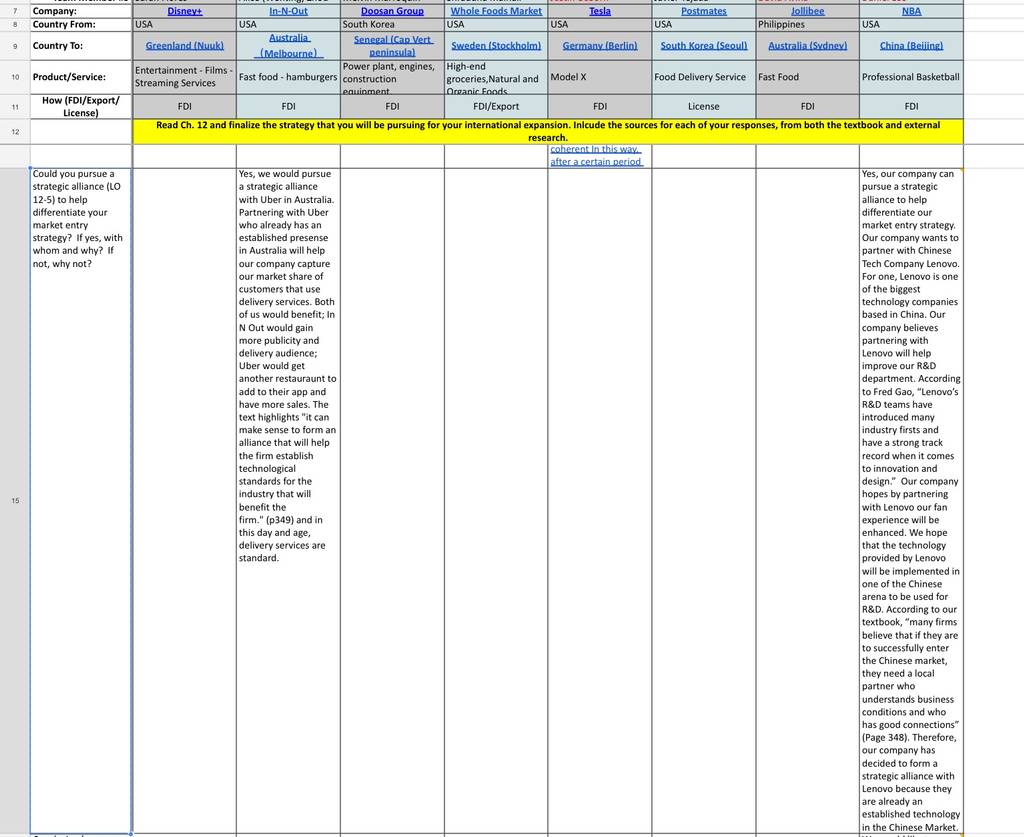Select the 'Company:' label cell
The width and height of the screenshot is (1024, 837).
pyautogui.click(x=81, y=11)
